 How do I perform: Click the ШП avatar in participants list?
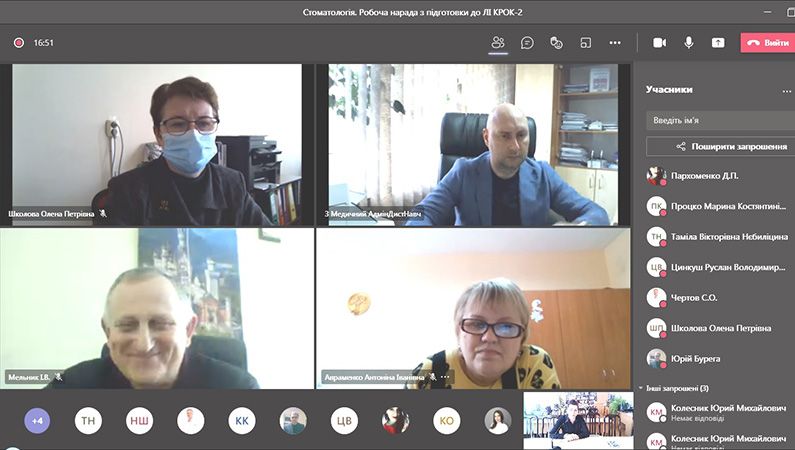coord(656,328)
